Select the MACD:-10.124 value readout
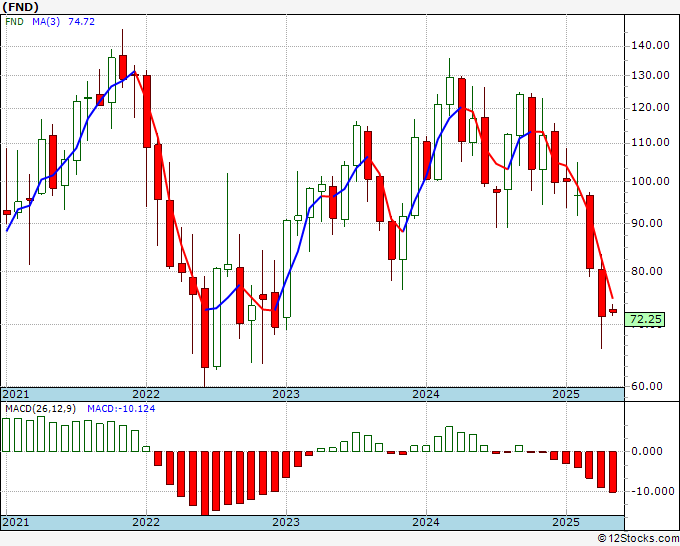This screenshot has width=680, height=546. [x=121, y=409]
